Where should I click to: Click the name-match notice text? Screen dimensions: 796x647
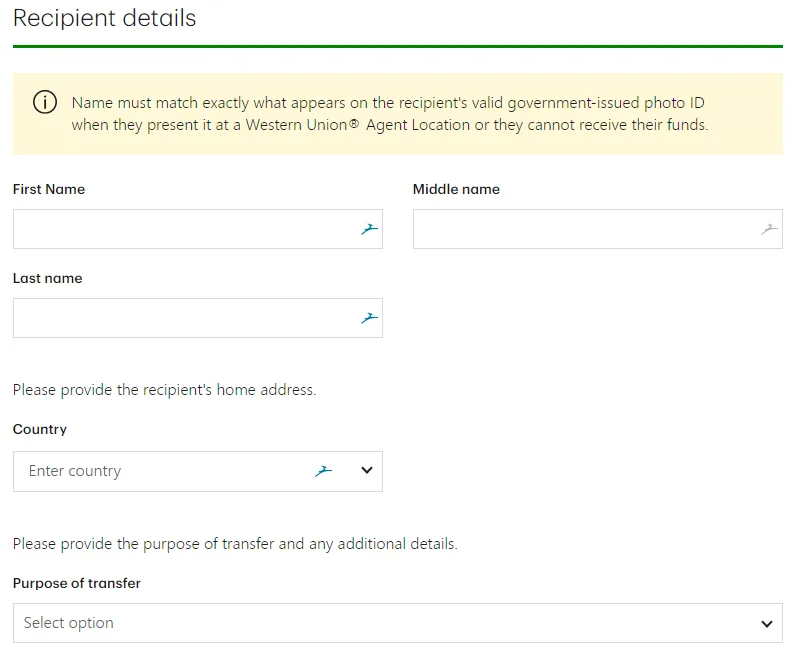coord(390,114)
